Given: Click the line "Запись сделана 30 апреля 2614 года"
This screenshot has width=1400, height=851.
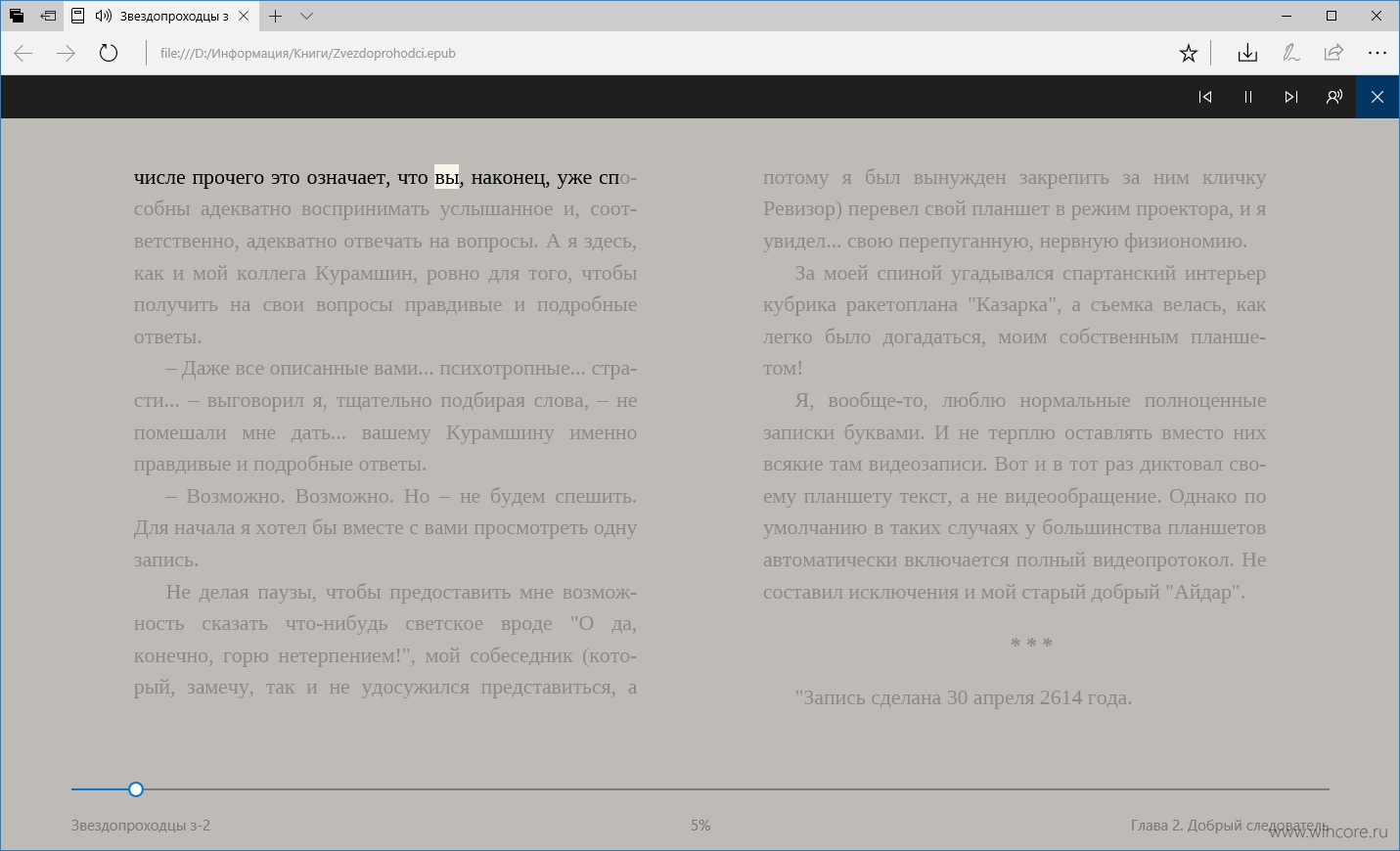Looking at the screenshot, I should coord(964,697).
